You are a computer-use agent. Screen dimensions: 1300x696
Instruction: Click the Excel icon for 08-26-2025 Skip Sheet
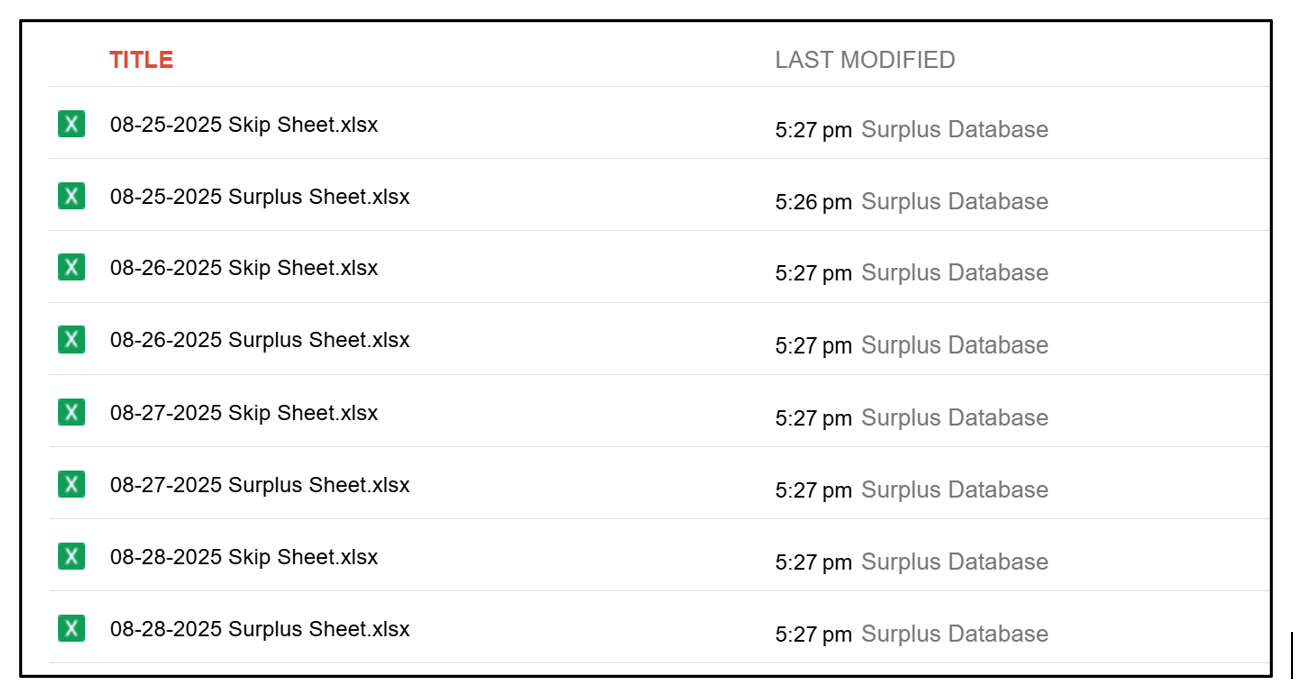coord(71,267)
